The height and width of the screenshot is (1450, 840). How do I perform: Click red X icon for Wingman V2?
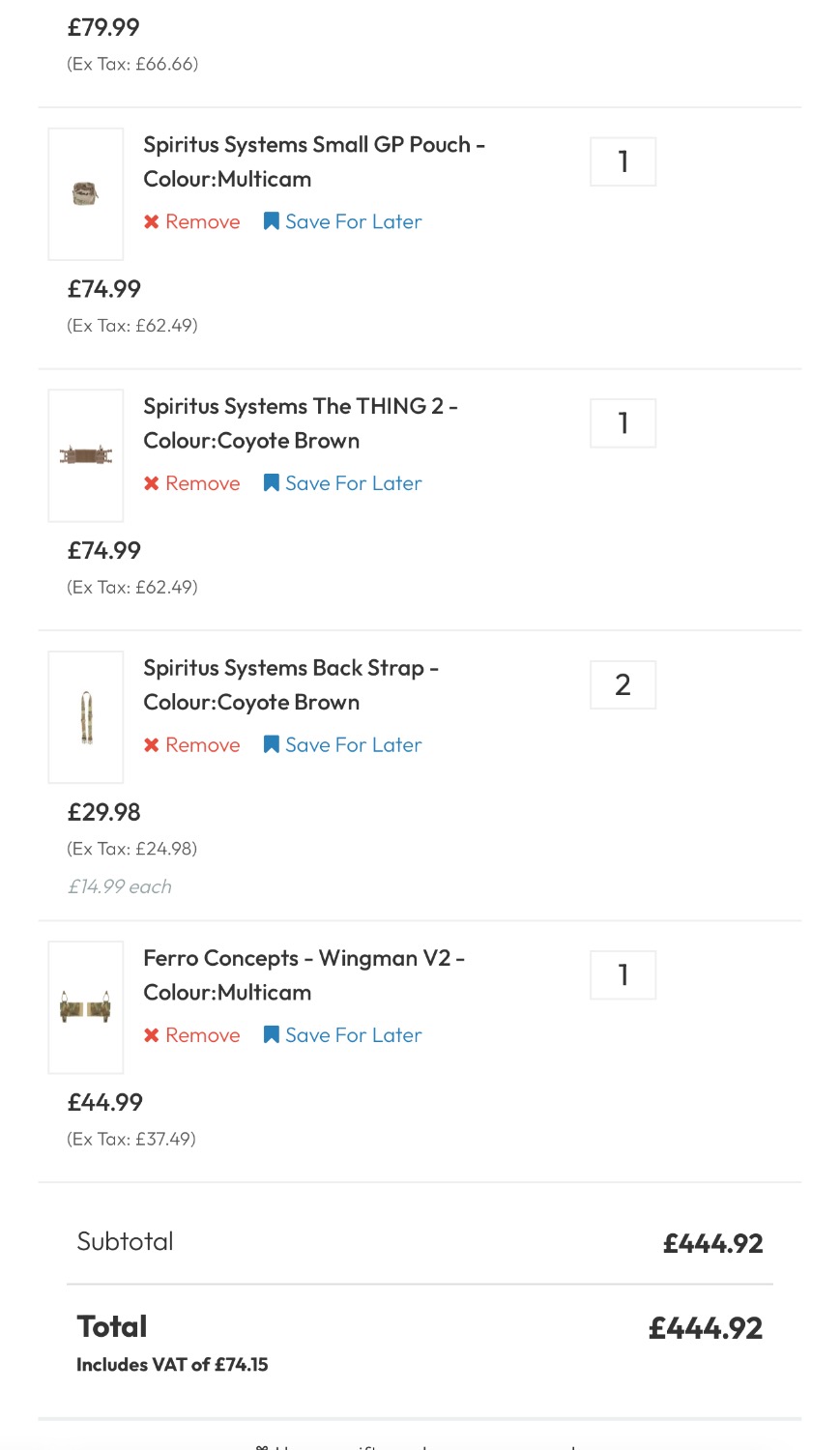click(152, 1035)
